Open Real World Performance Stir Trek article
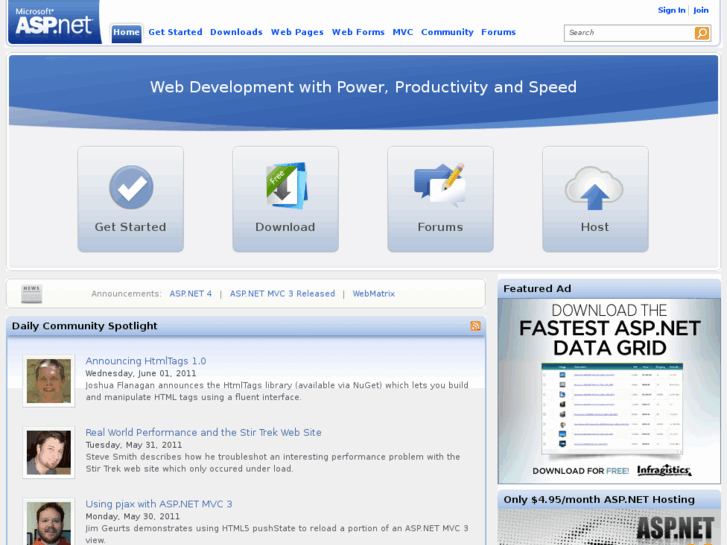Viewport: 727px width, 545px height. tap(203, 432)
